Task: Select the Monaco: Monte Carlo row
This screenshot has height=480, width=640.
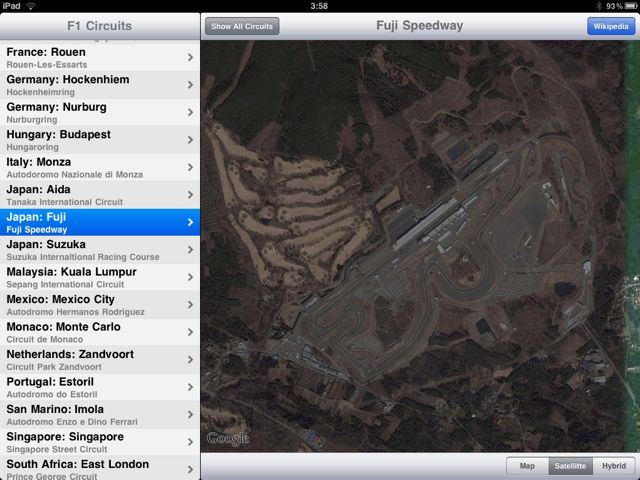Action: pyautogui.click(x=100, y=332)
